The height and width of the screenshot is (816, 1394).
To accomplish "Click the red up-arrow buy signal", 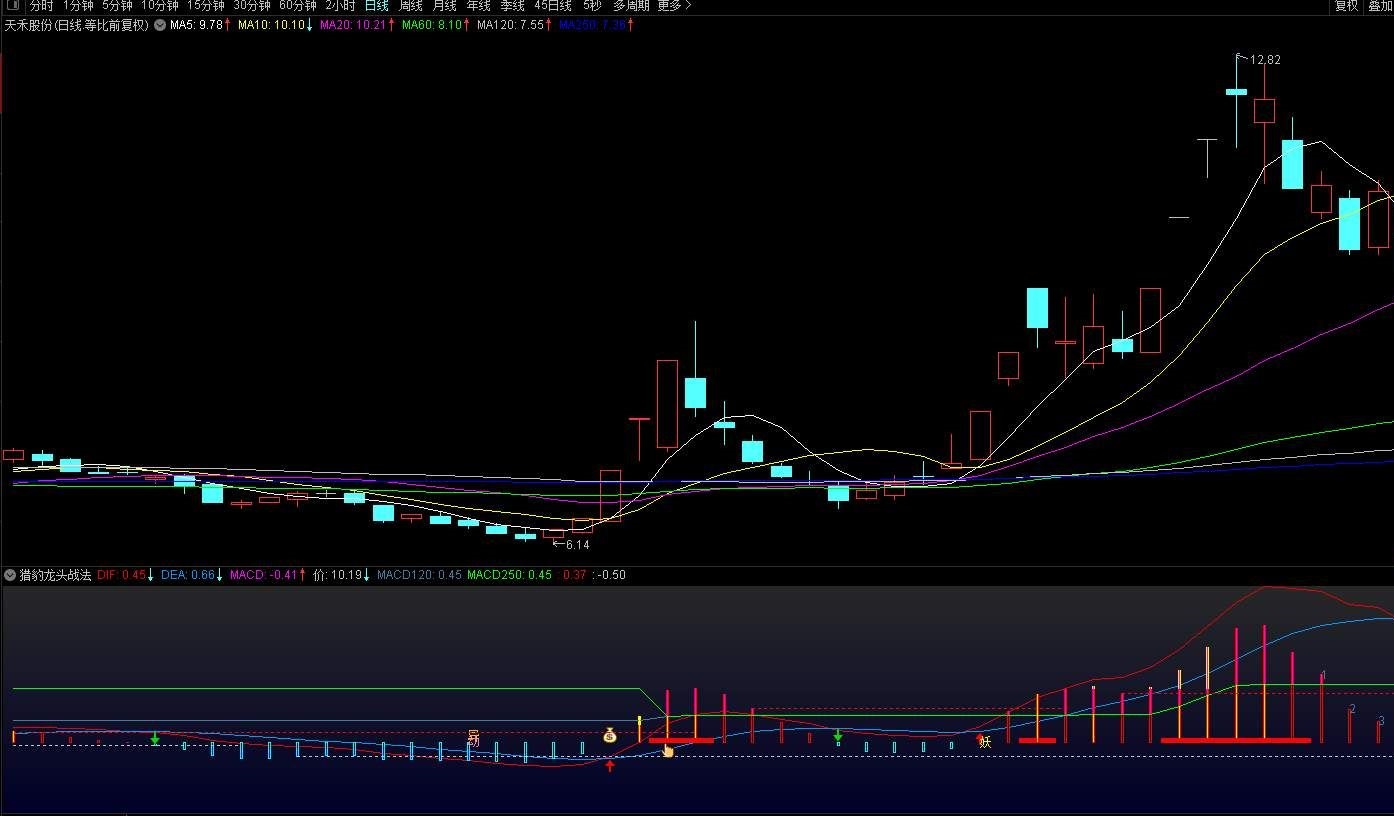I will 610,765.
